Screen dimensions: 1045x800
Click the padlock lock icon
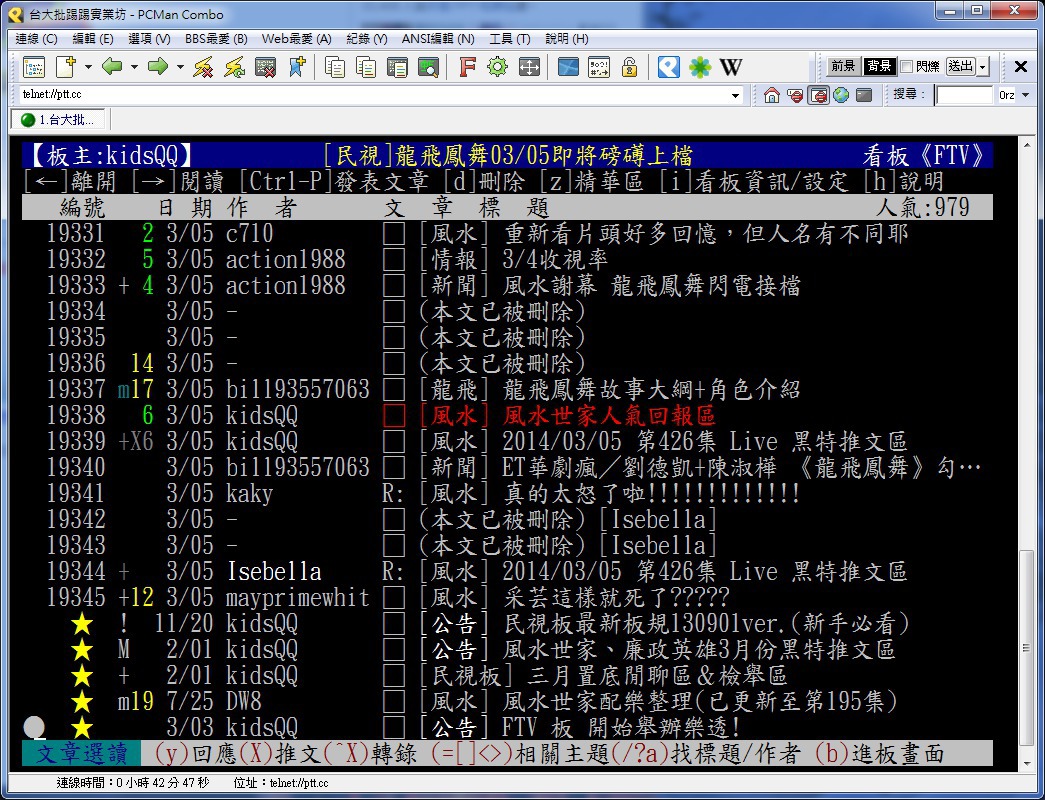pyautogui.click(x=629, y=67)
